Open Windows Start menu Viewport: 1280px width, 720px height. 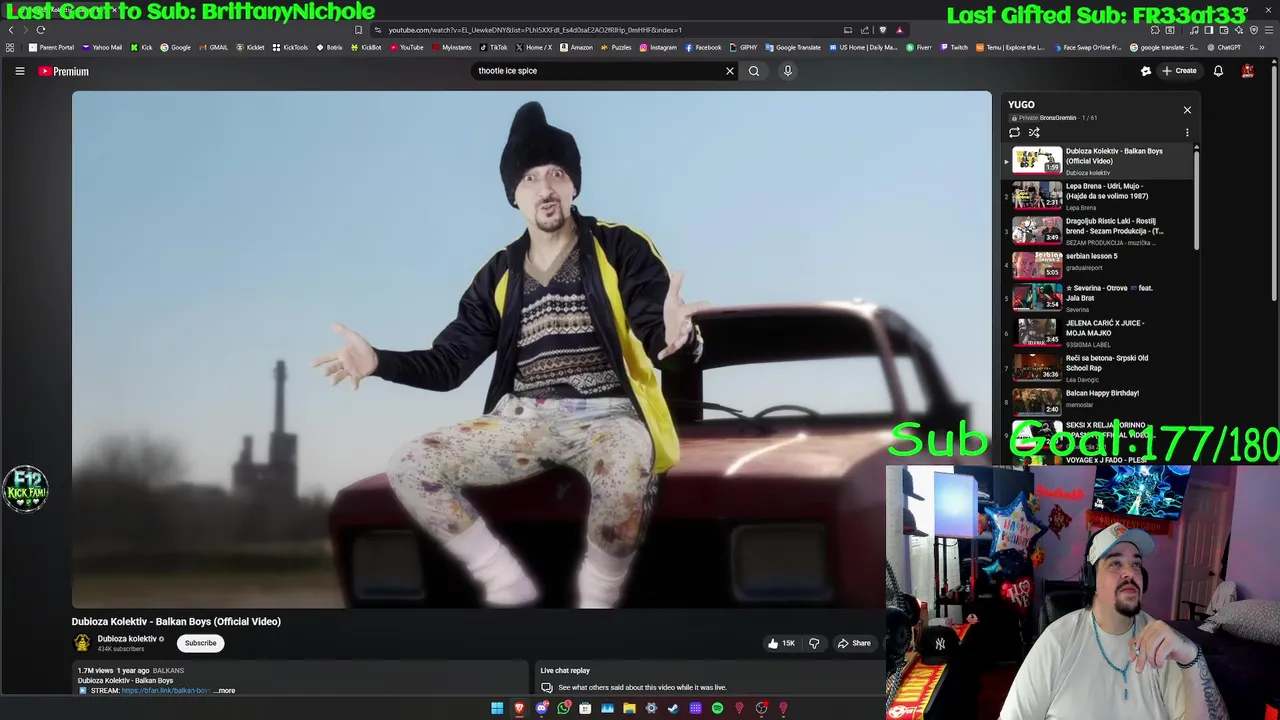pos(497,708)
